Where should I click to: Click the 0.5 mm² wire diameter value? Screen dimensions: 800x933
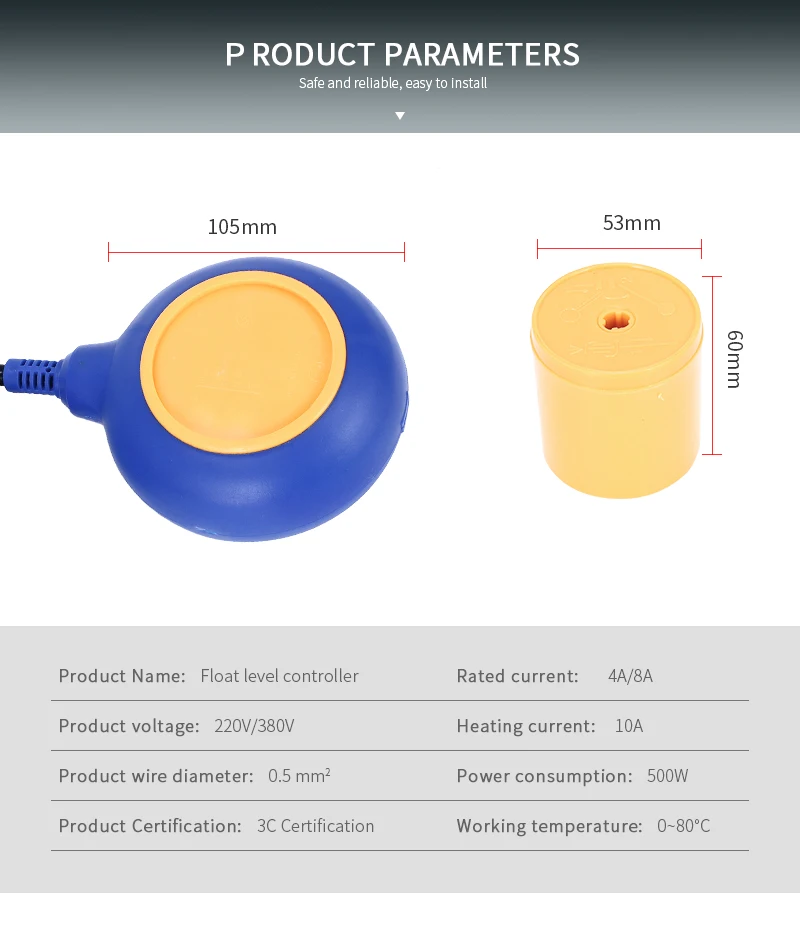[299, 775]
